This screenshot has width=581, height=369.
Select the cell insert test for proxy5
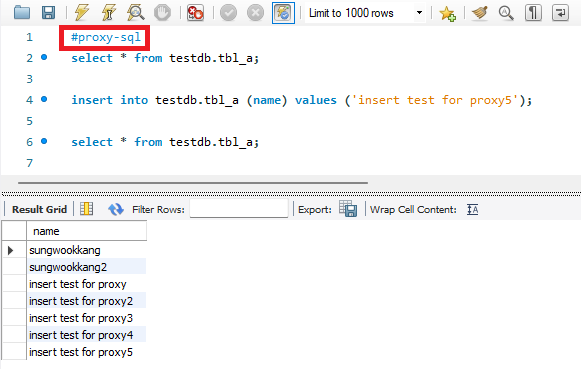tap(87, 352)
